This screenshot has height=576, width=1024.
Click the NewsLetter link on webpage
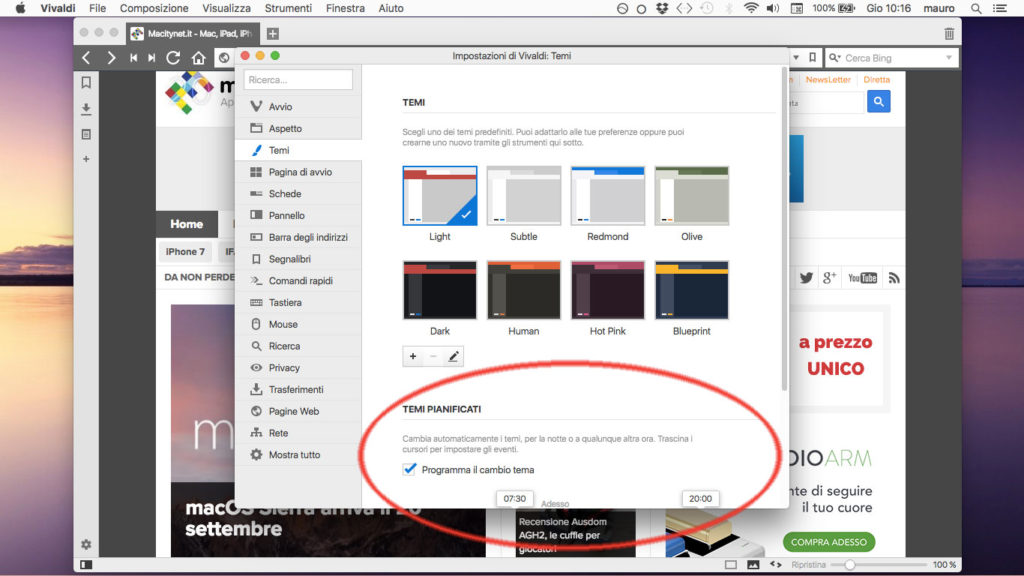(827, 80)
